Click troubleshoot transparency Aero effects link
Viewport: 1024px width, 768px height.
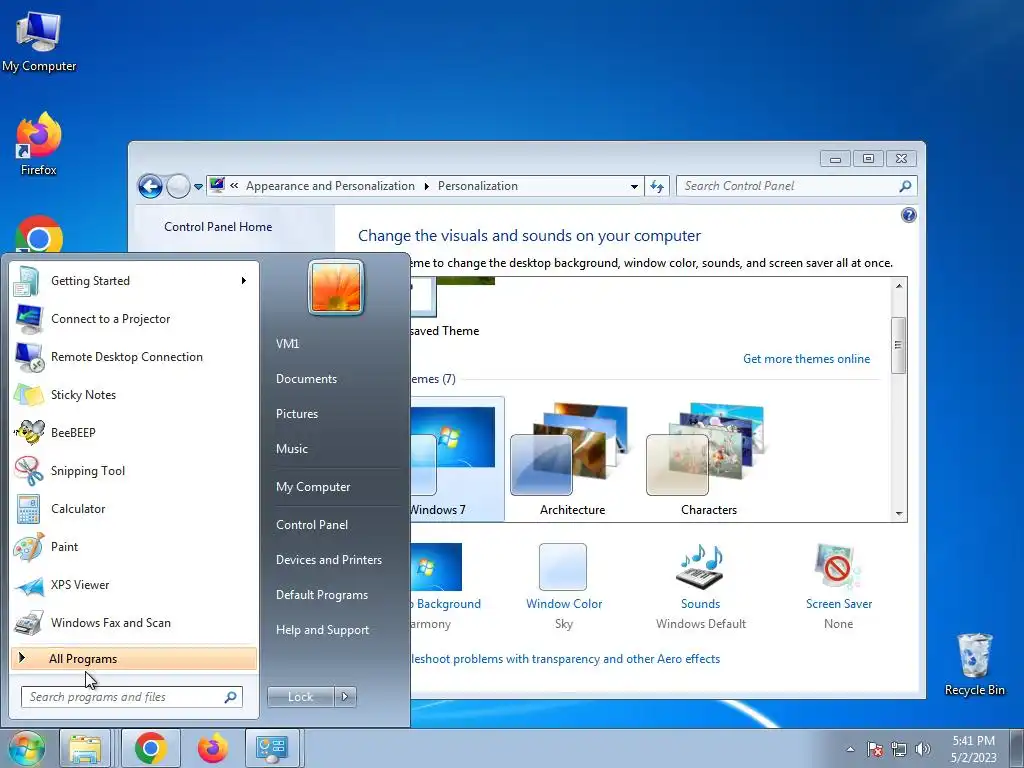566,659
